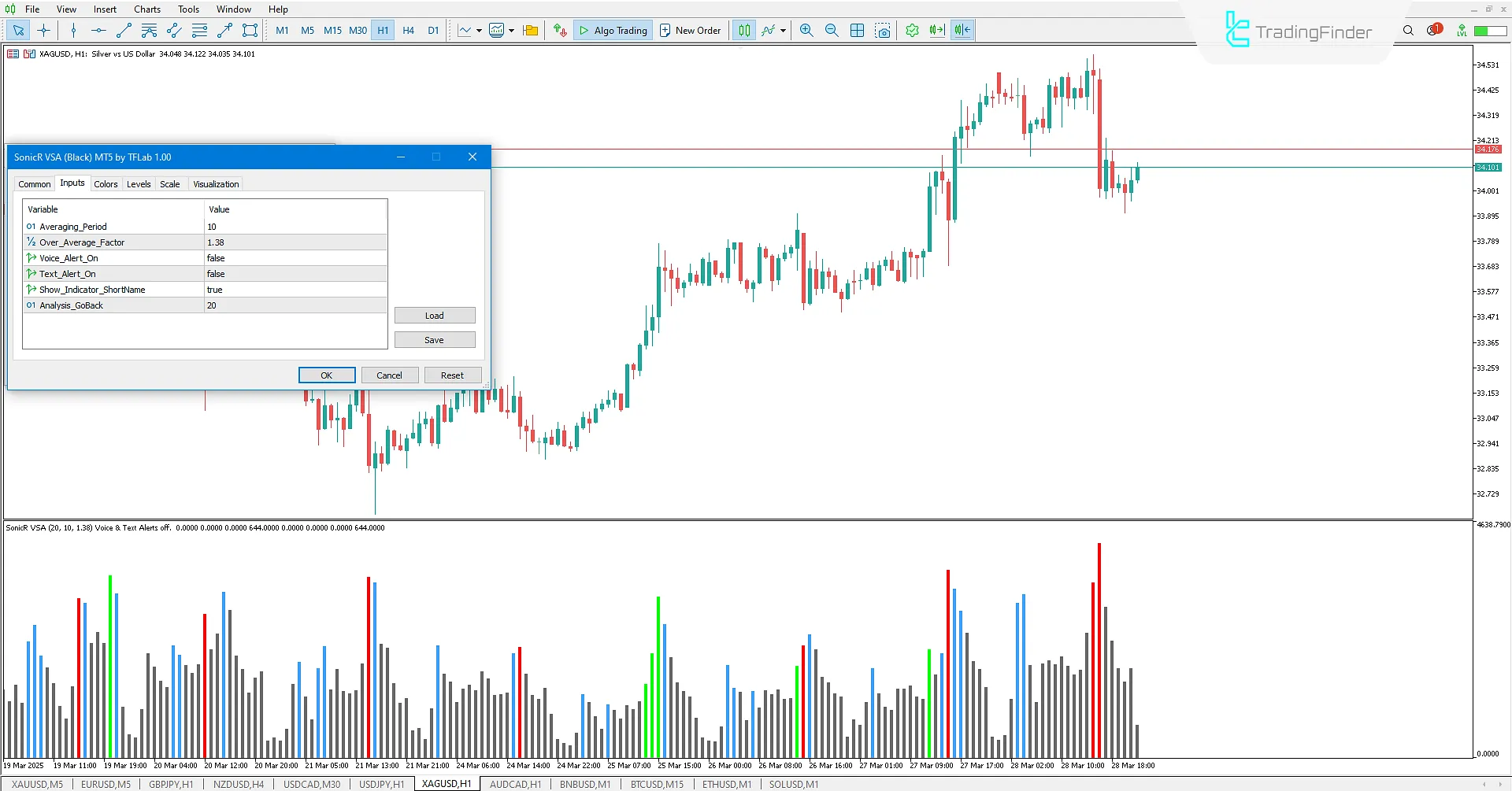Switch to the Colors tab
Viewport: 1512px width, 791px height.
pyautogui.click(x=106, y=183)
